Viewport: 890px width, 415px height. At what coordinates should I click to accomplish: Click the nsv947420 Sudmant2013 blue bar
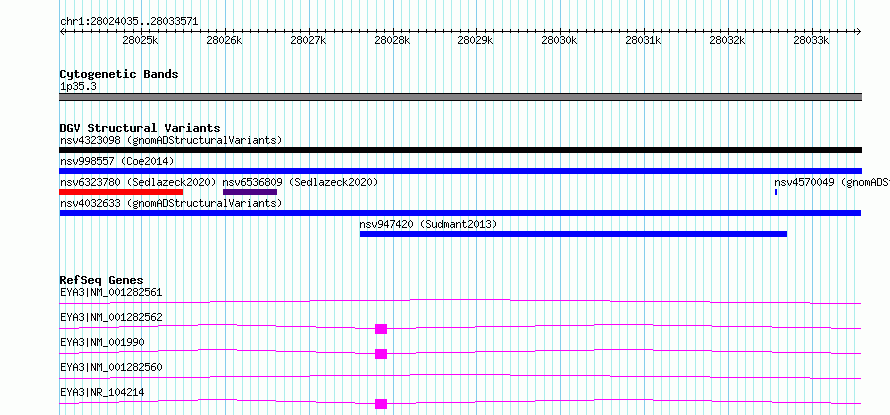(x=573, y=234)
